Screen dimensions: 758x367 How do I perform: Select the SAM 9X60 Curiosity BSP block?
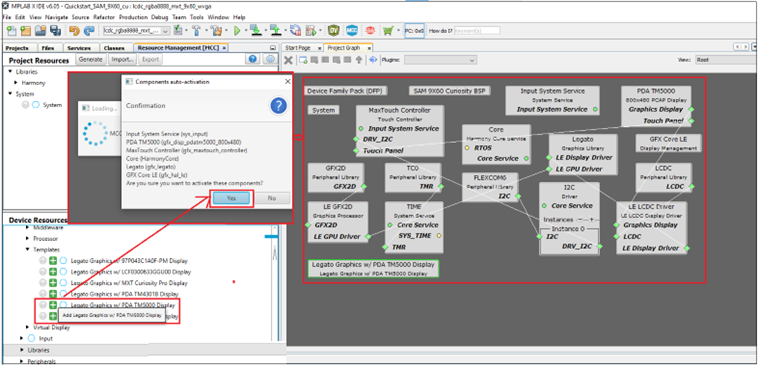[449, 91]
